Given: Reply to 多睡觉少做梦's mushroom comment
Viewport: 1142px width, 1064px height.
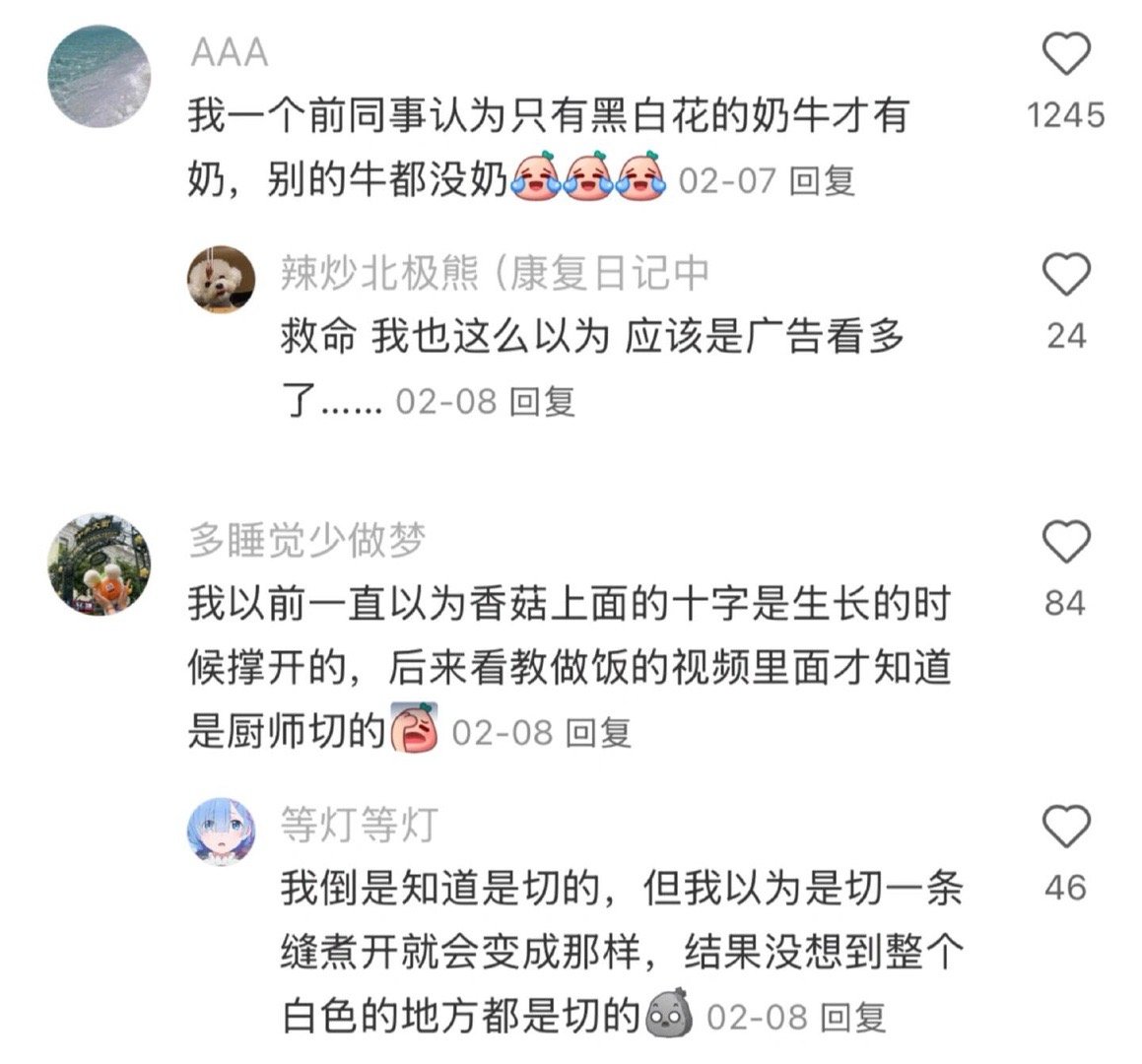Looking at the screenshot, I should (x=599, y=732).
